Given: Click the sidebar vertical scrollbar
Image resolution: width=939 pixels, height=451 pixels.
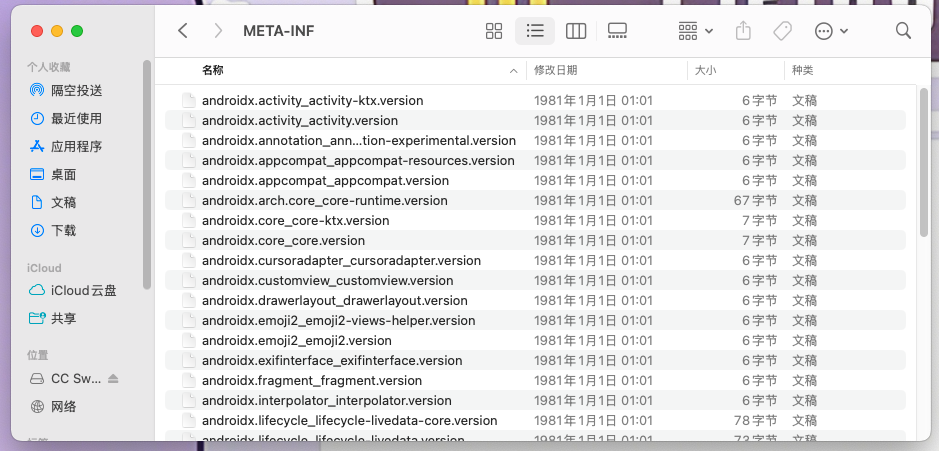Looking at the screenshot, I should 147,174.
